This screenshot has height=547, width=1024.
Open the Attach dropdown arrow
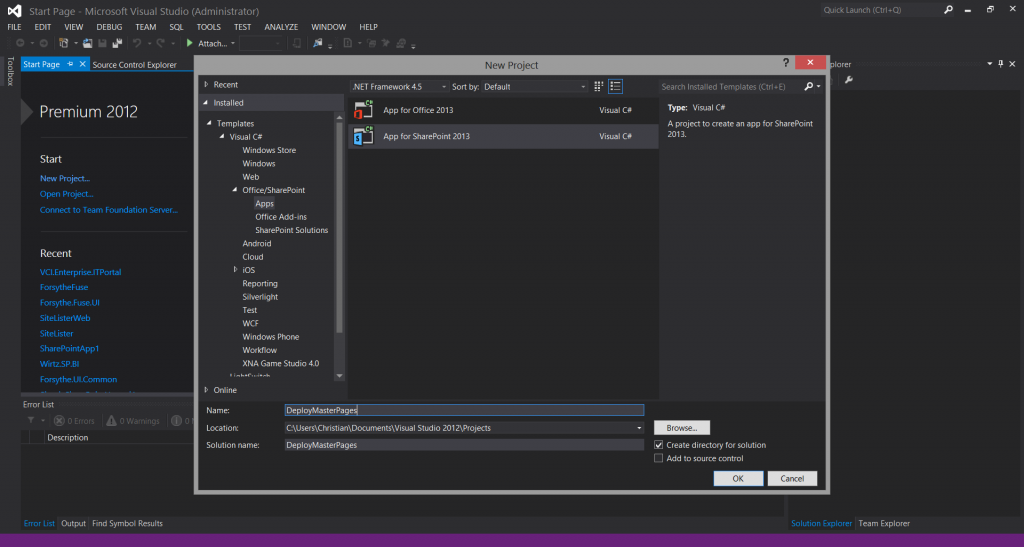232,44
